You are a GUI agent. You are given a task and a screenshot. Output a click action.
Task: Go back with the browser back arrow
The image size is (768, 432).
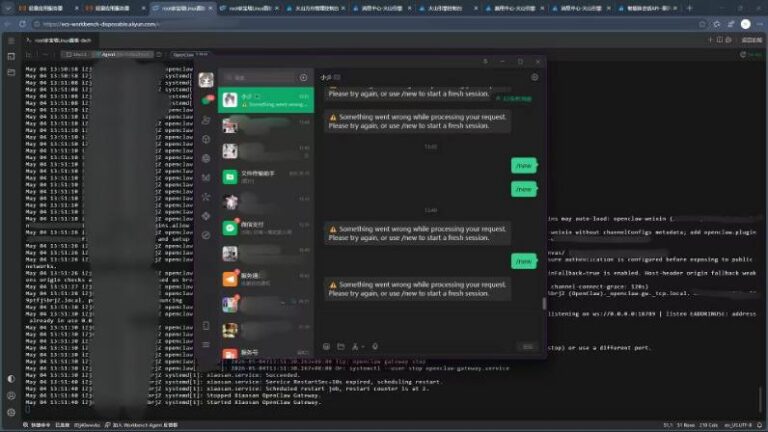pos(7,24)
